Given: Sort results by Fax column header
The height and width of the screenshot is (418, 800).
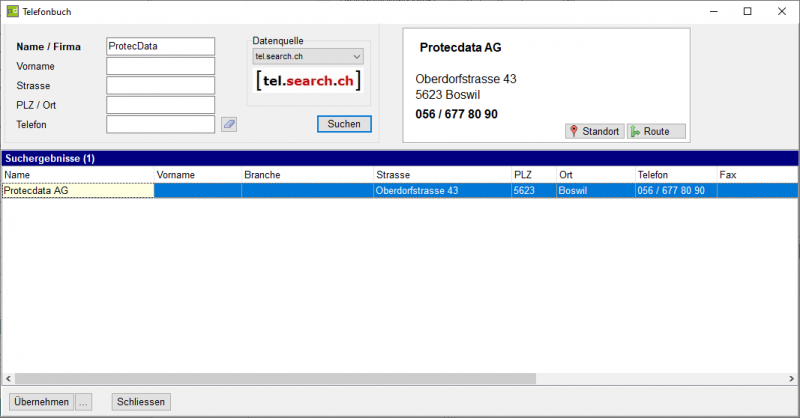Looking at the screenshot, I should pyautogui.click(x=758, y=175).
